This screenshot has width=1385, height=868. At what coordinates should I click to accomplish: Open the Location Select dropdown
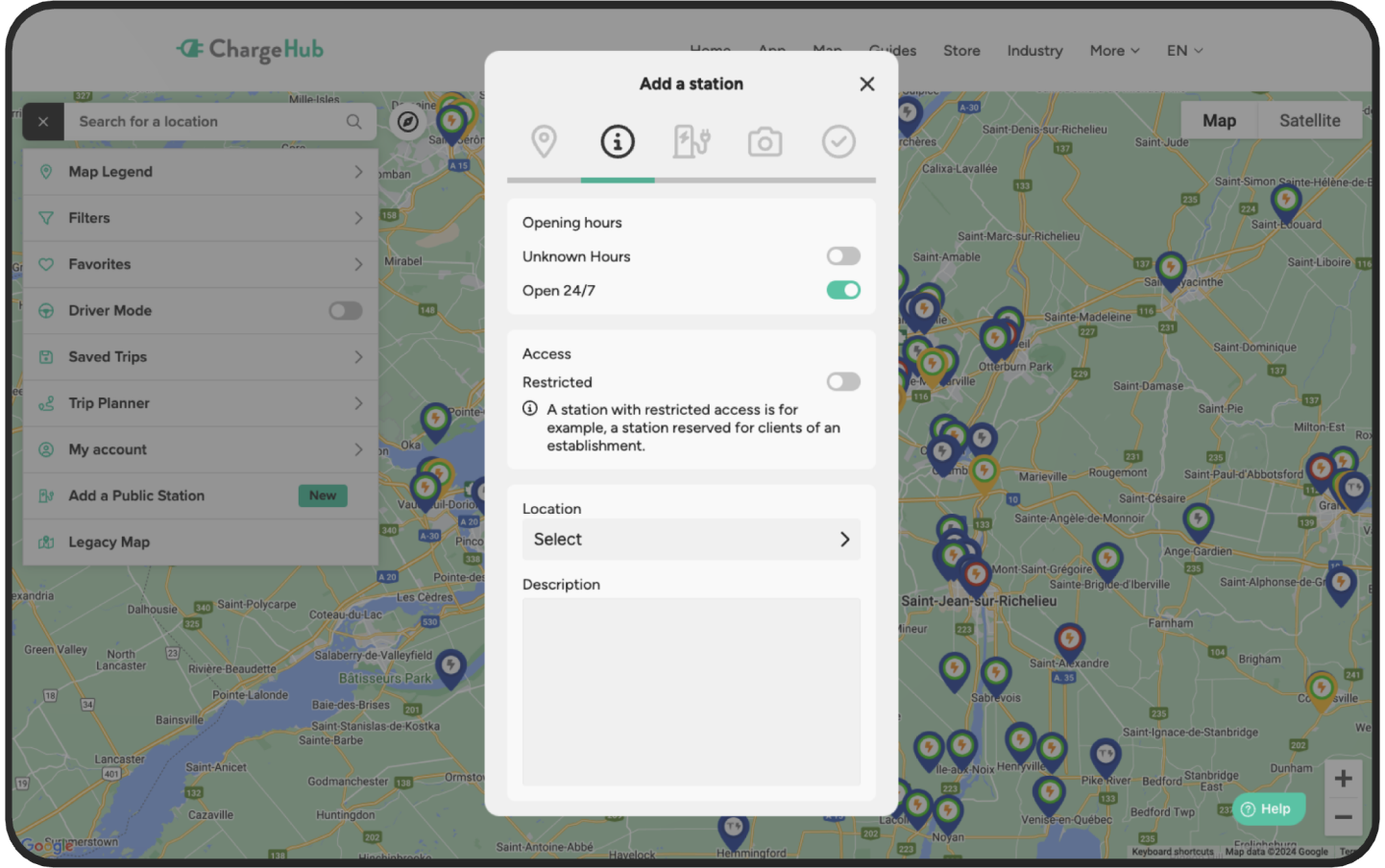coord(691,539)
